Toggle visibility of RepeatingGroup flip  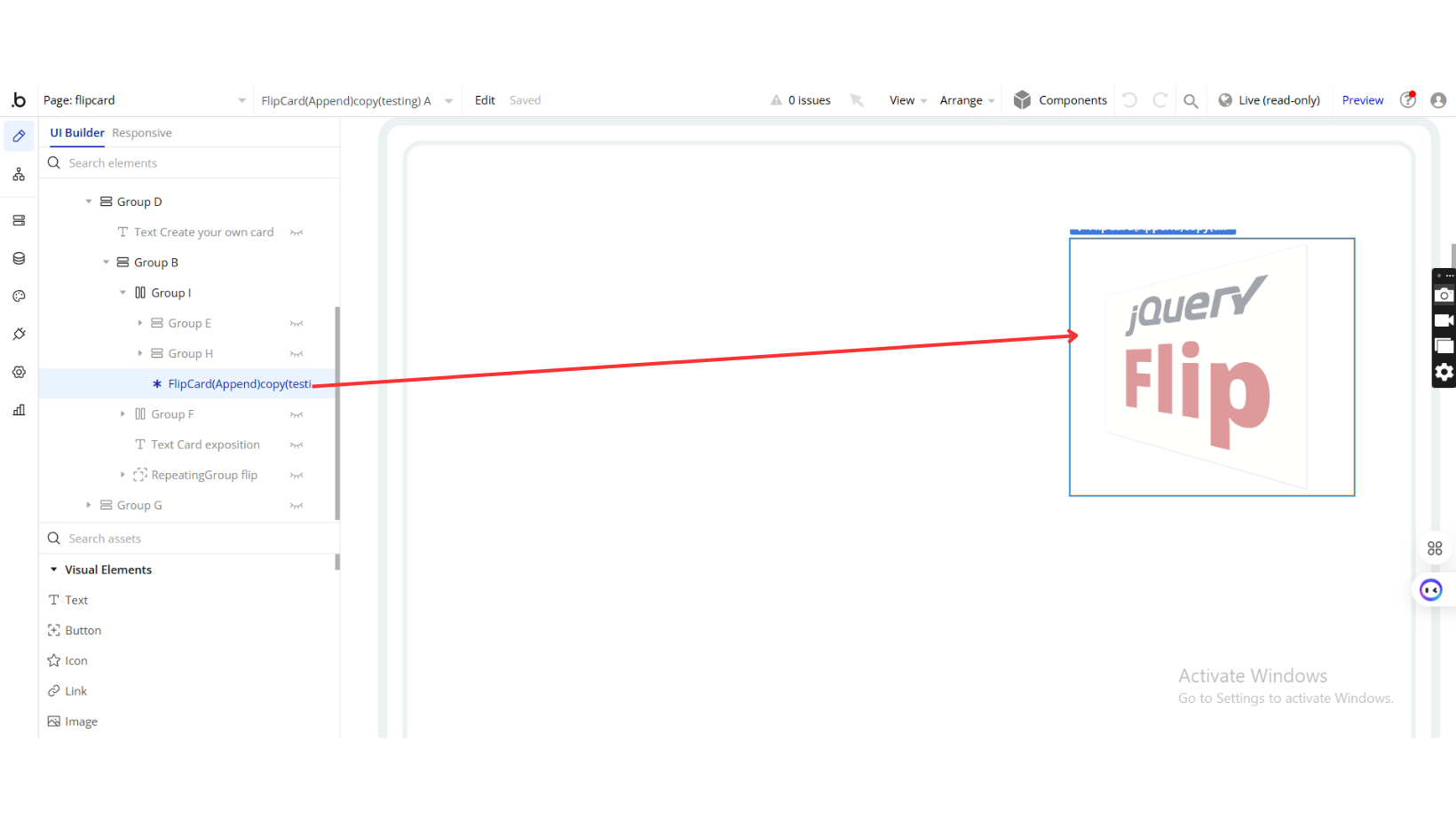[297, 476]
